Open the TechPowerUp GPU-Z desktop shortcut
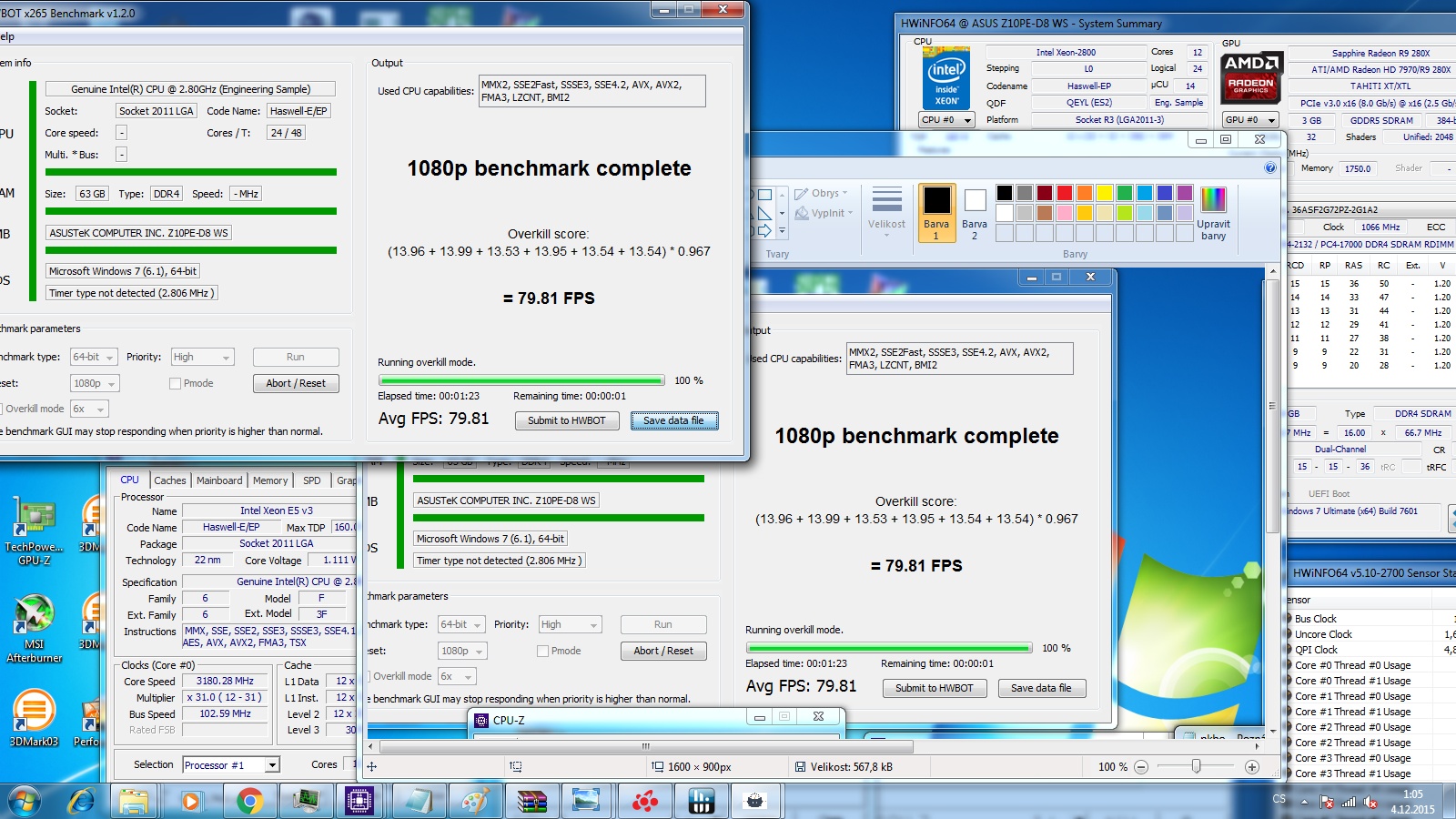Screen dimensions: 1456x819 pyautogui.click(x=33, y=531)
